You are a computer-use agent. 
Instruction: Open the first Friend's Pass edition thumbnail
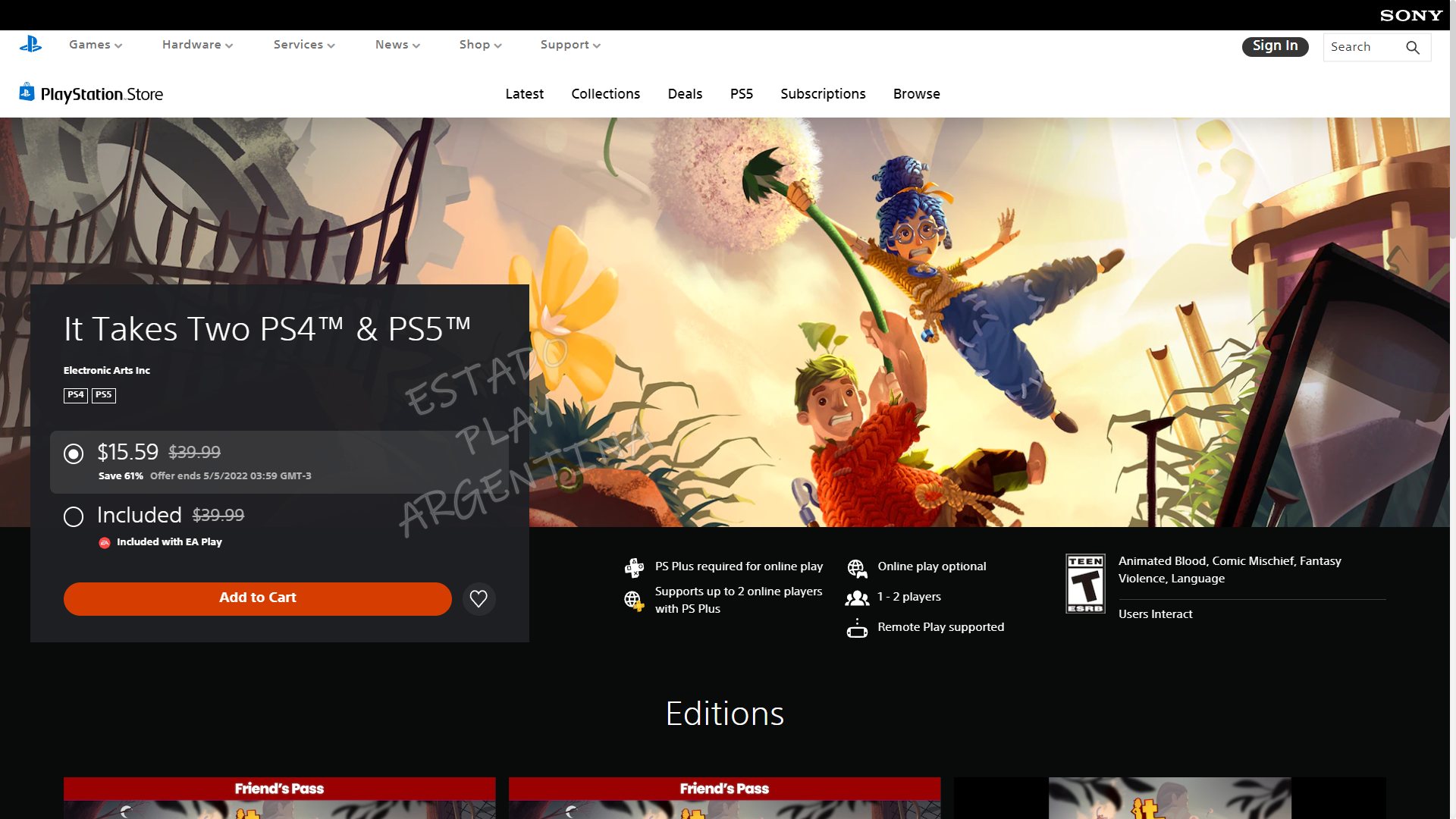279,799
